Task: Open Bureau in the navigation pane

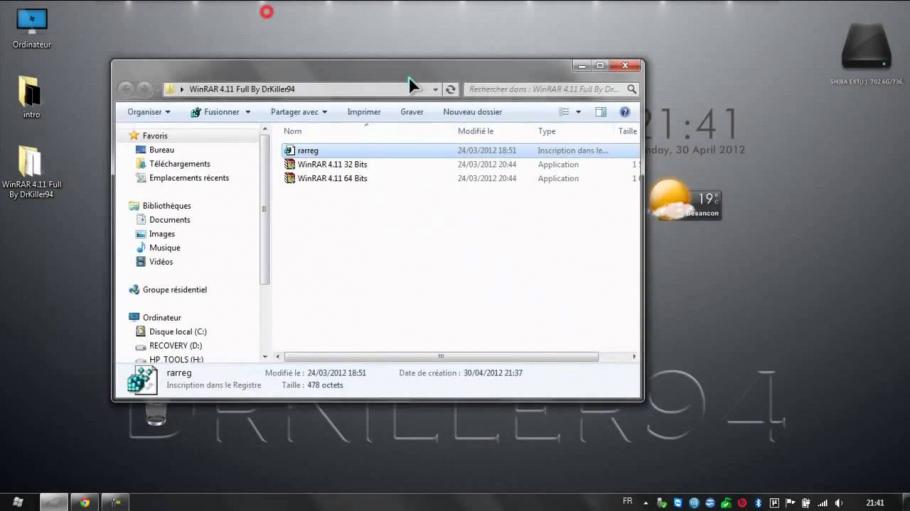Action: click(161, 150)
